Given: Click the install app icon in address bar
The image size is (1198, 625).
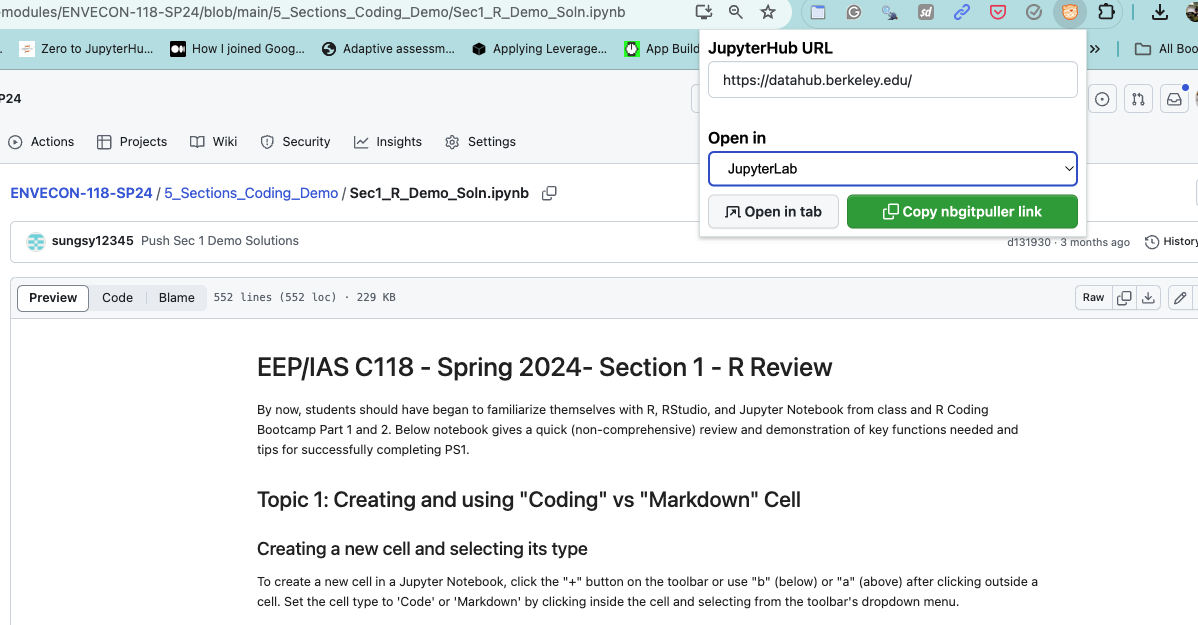Looking at the screenshot, I should tap(703, 11).
